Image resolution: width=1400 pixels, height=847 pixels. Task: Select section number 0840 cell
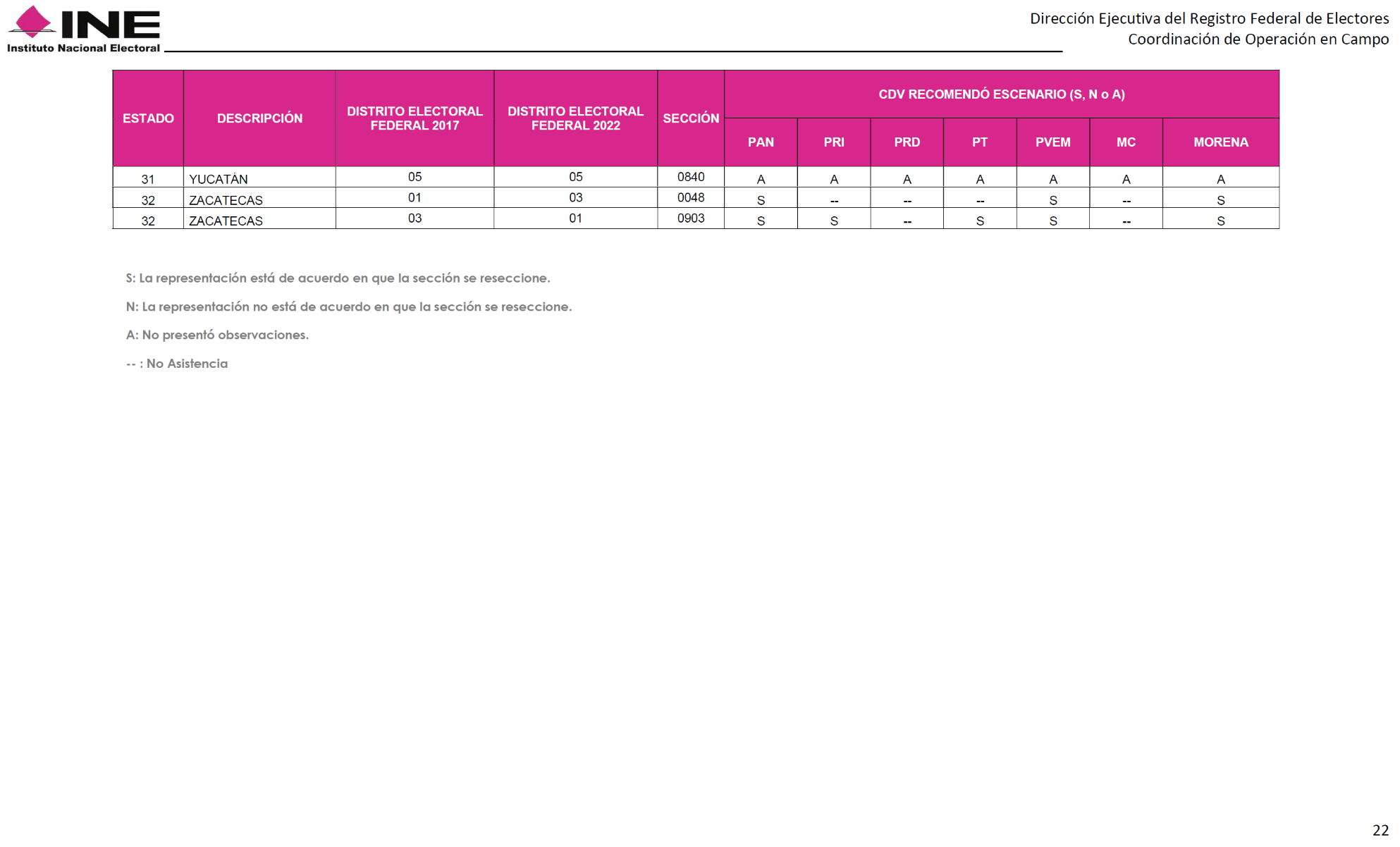click(x=690, y=177)
